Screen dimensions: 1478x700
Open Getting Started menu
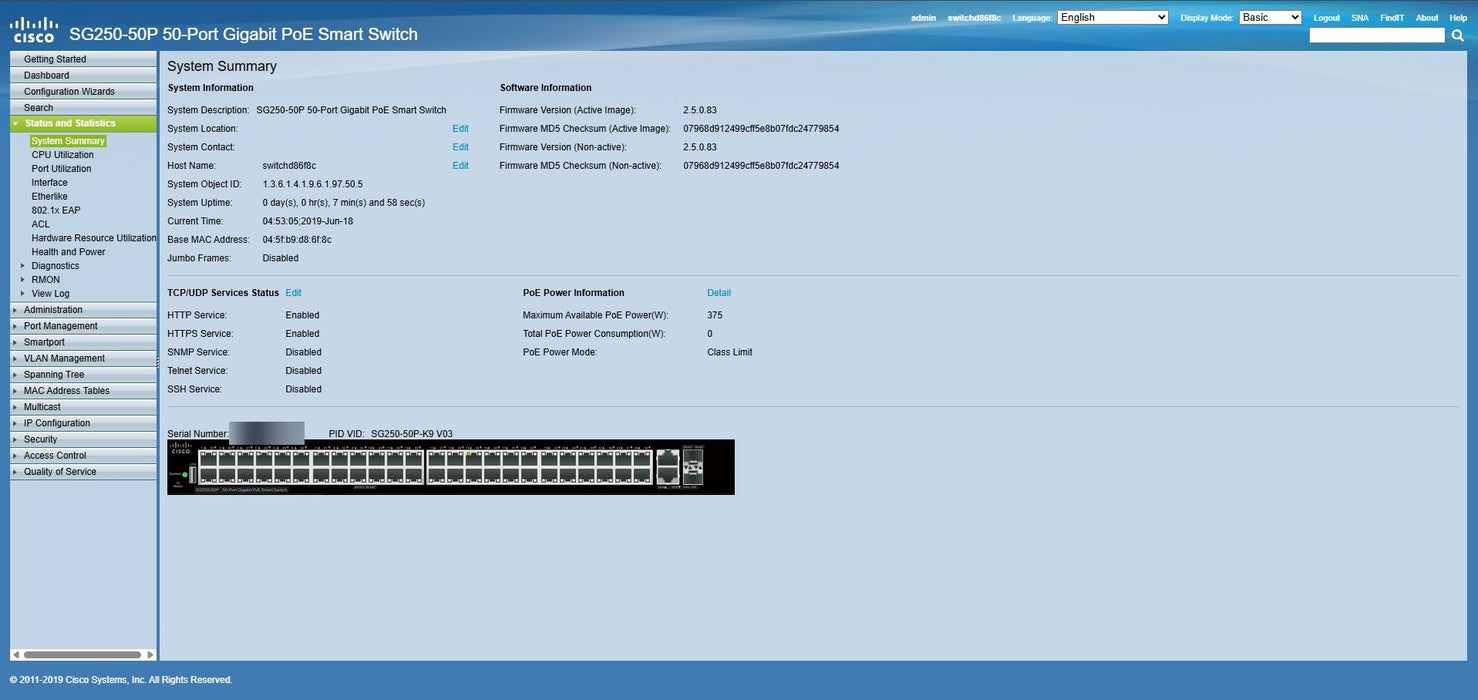tap(83, 59)
